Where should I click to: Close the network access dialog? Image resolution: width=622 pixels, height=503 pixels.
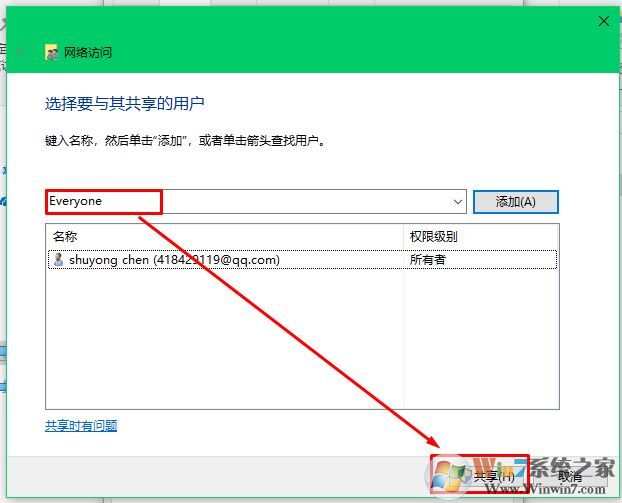tap(604, 21)
